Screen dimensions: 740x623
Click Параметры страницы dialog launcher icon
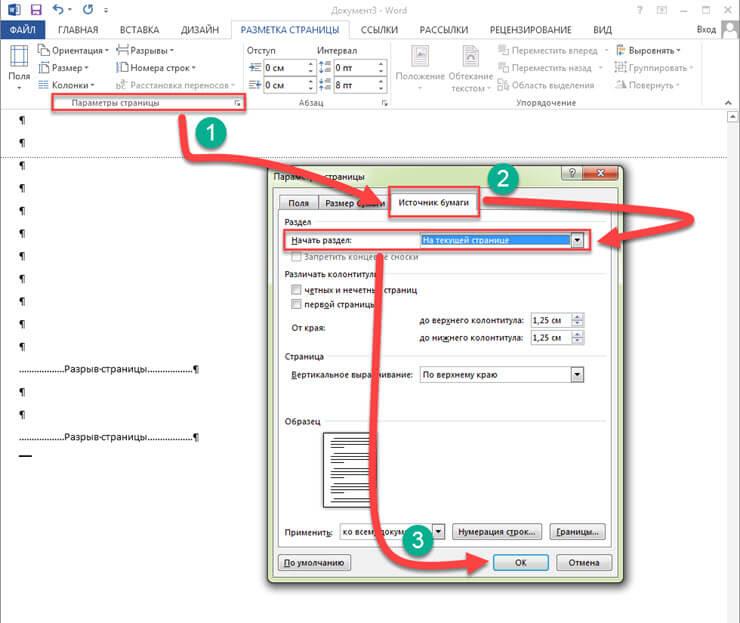(237, 102)
